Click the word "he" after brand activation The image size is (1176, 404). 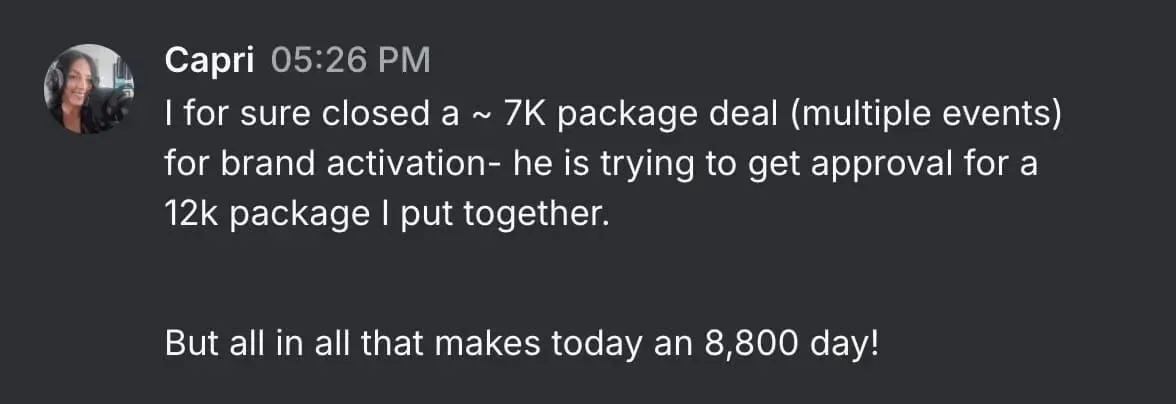coord(530,164)
